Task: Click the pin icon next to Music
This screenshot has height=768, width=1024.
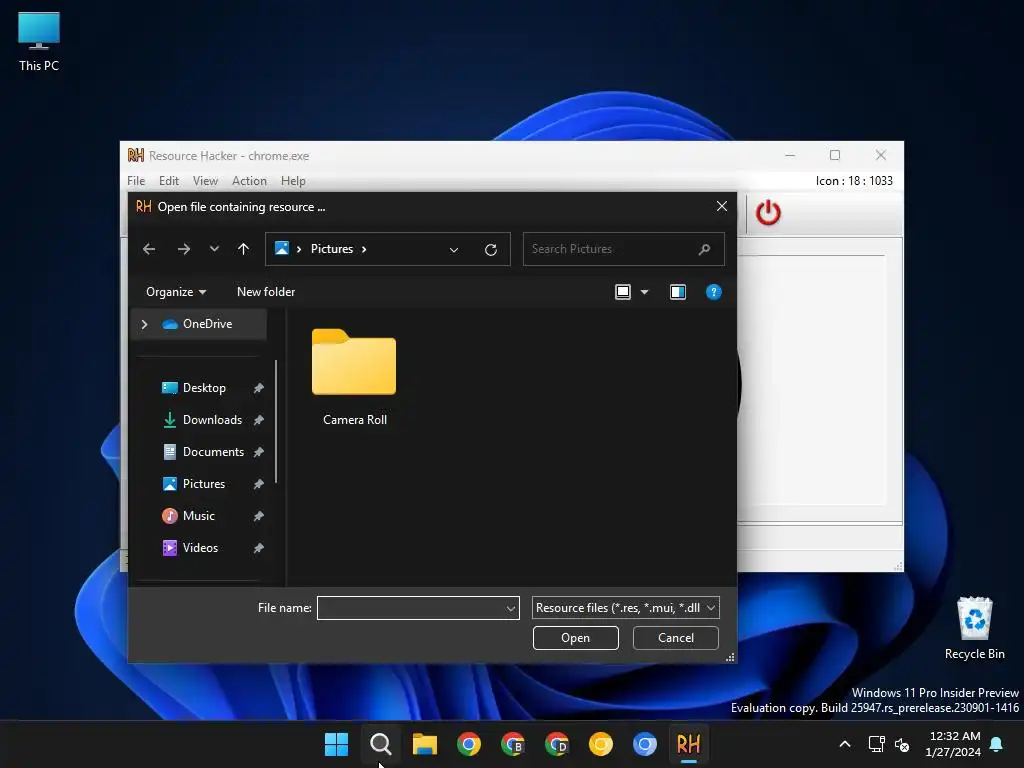Action: pyautogui.click(x=259, y=516)
